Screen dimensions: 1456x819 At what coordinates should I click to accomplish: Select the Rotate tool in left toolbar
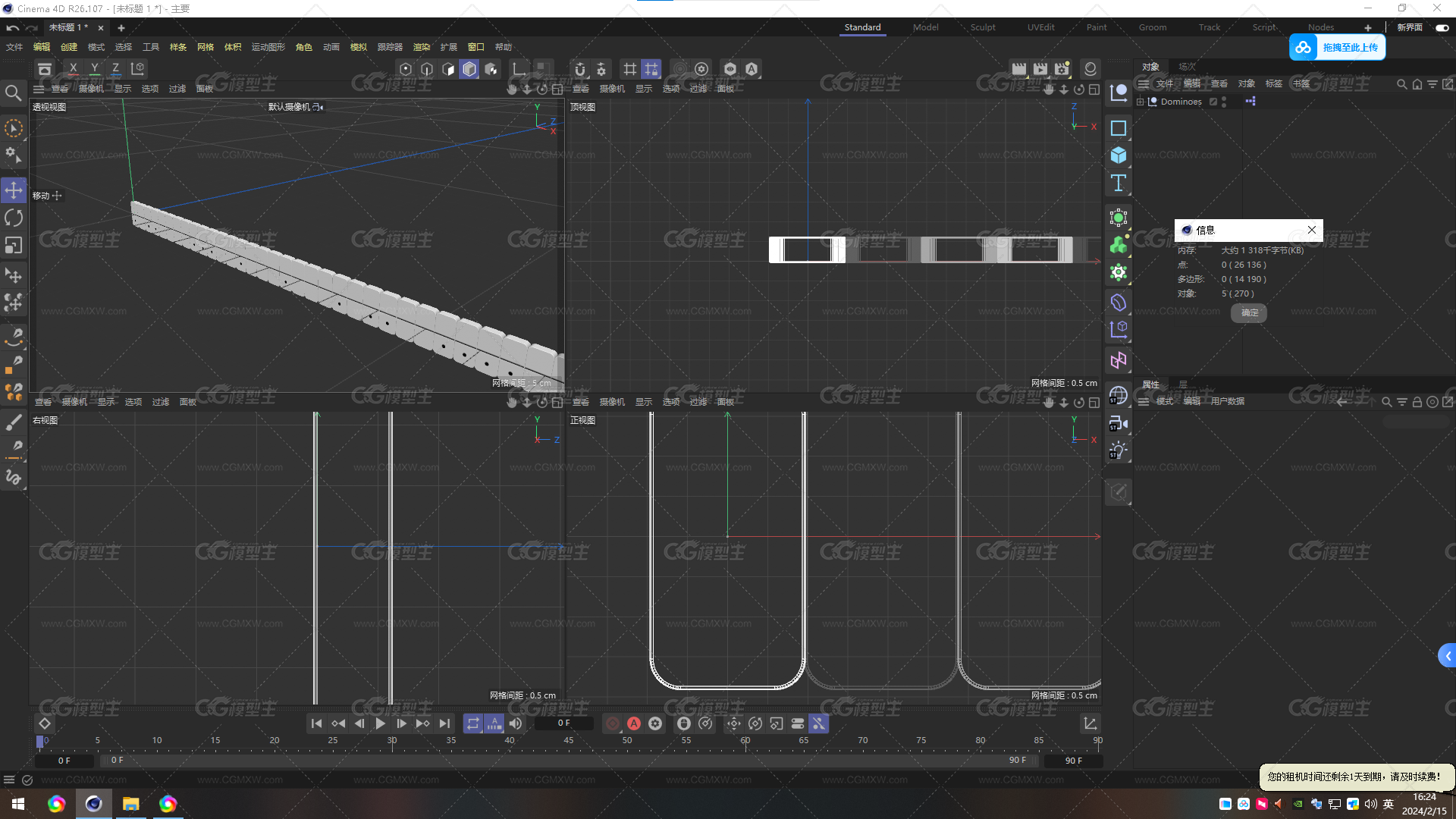pyautogui.click(x=14, y=218)
